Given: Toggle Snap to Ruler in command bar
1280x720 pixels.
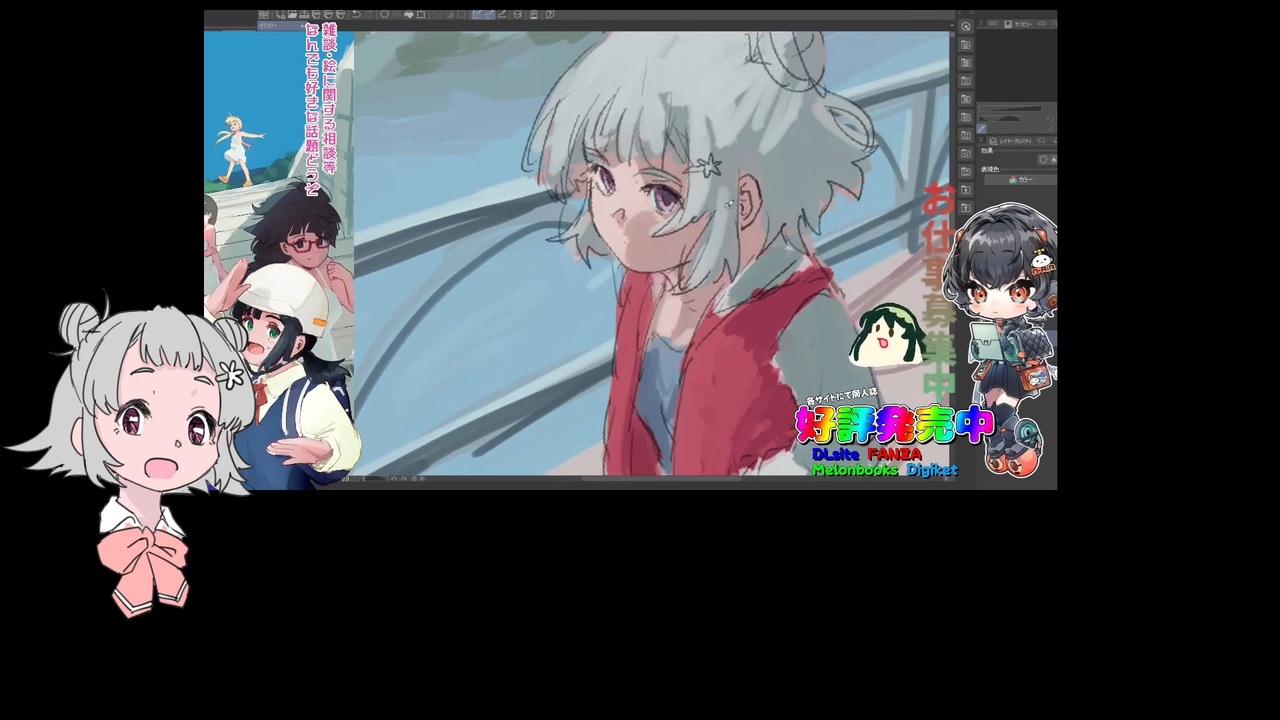Looking at the screenshot, I should coord(480,15).
